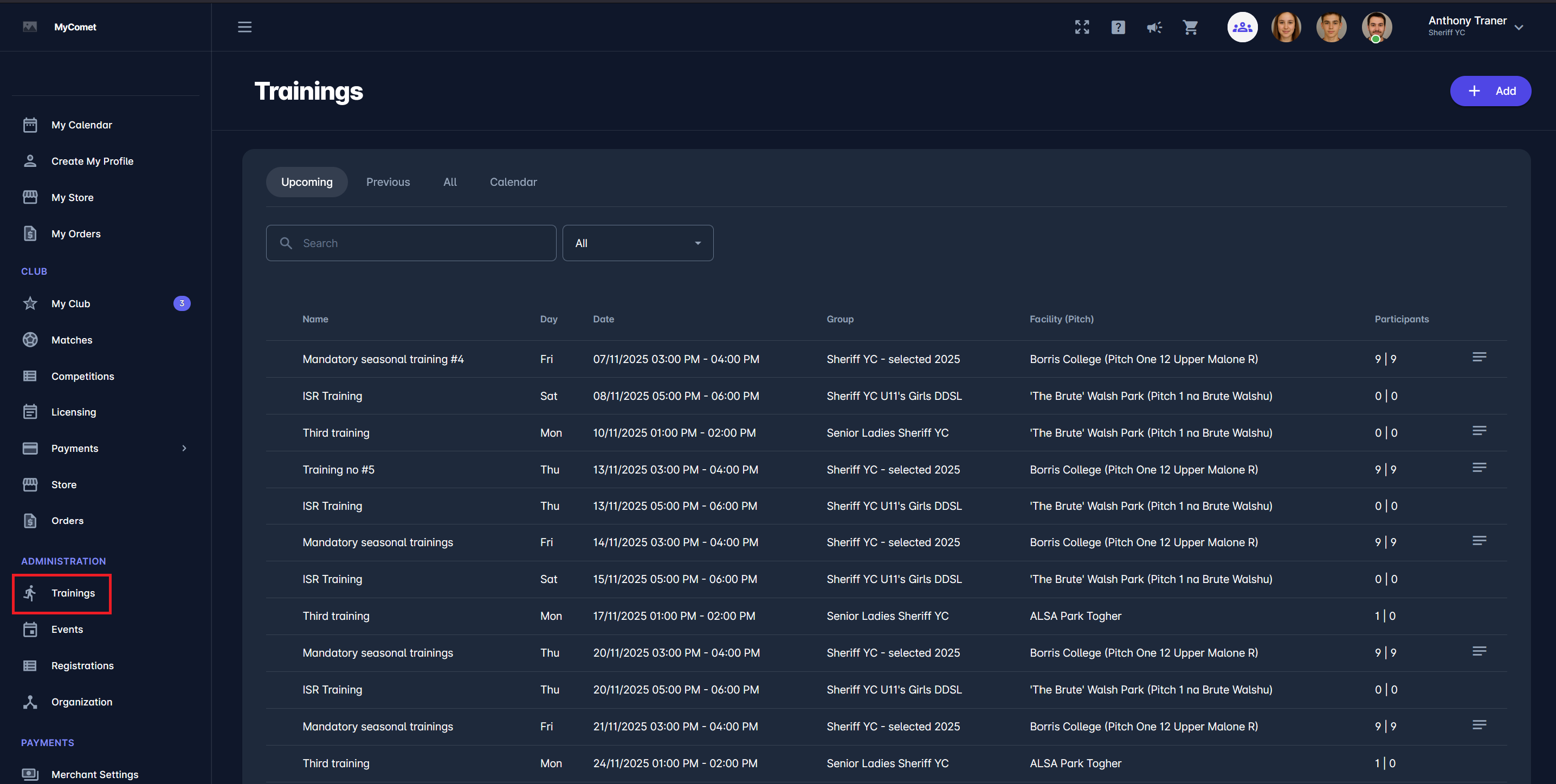Click the help question mark icon

pyautogui.click(x=1118, y=27)
